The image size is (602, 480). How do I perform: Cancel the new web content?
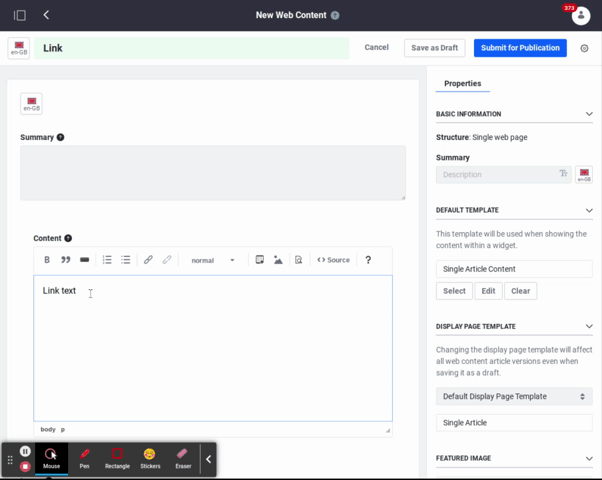tap(376, 47)
